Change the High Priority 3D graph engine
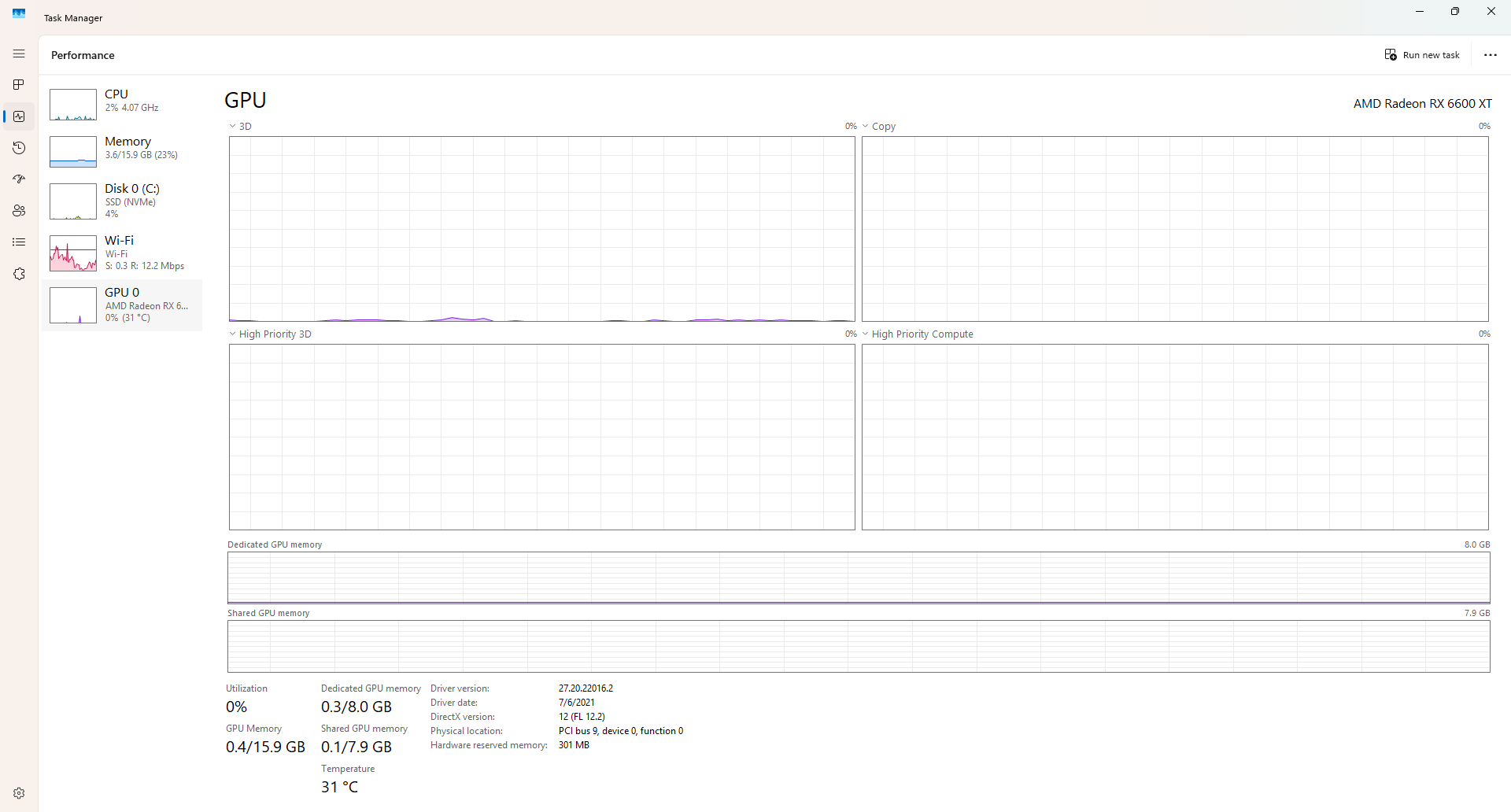This screenshot has height=812, width=1511. click(x=271, y=334)
